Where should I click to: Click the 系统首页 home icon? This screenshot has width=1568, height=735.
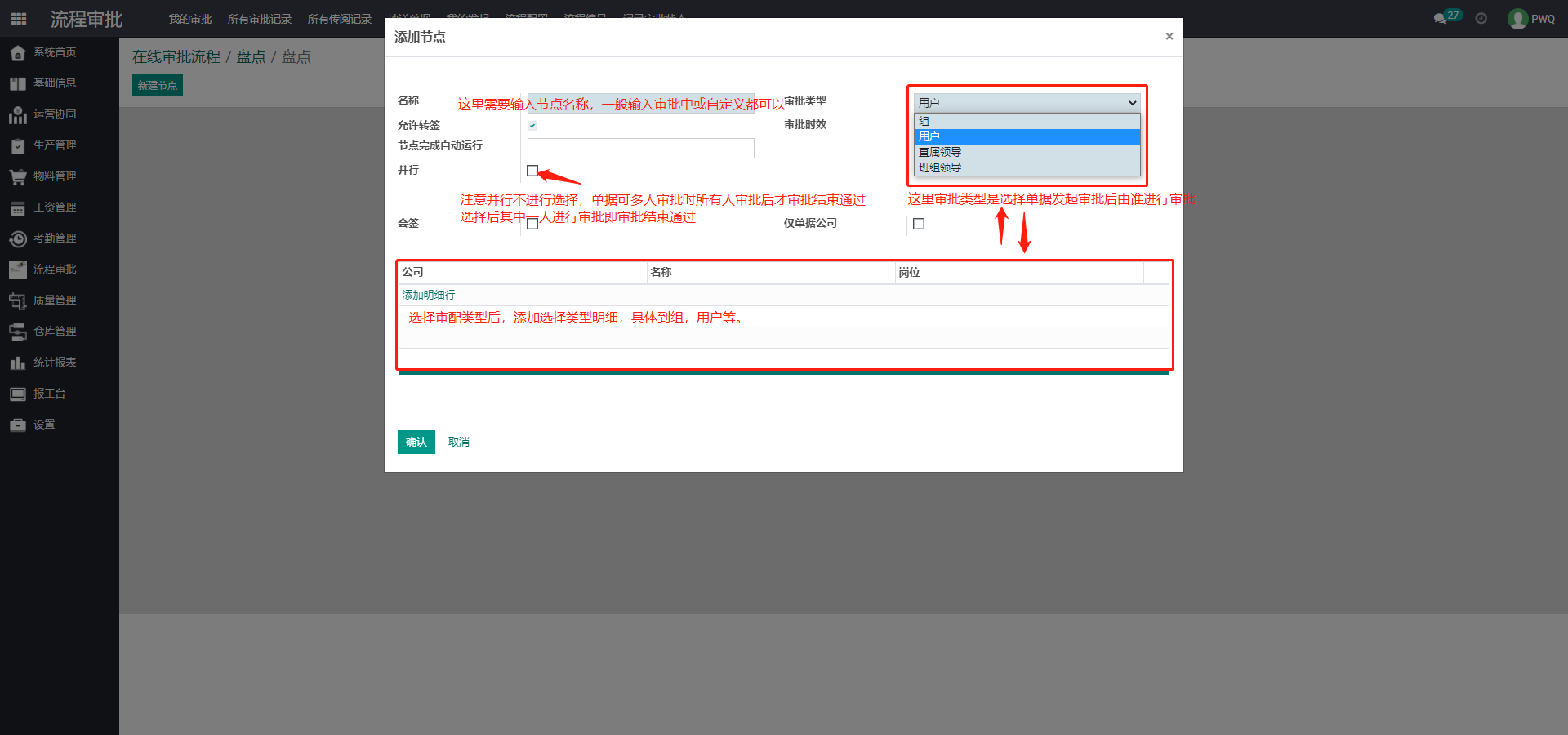point(18,53)
